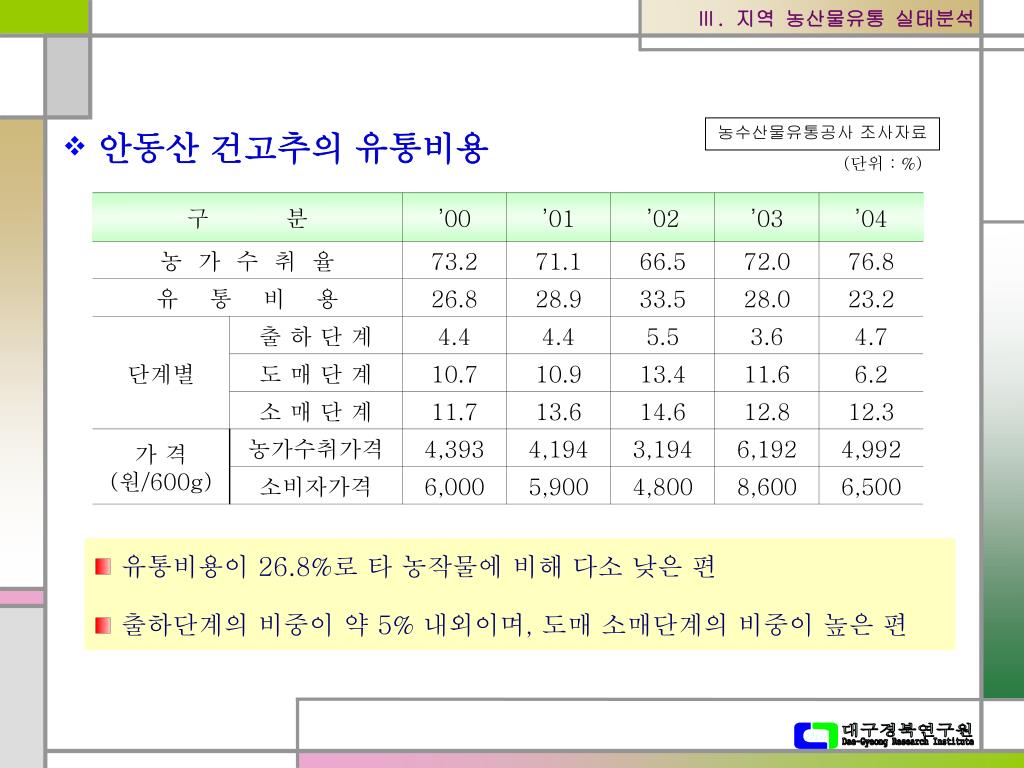Click the value 26.8 in 유통비용 row
The image size is (1024, 768).
pyautogui.click(x=455, y=299)
